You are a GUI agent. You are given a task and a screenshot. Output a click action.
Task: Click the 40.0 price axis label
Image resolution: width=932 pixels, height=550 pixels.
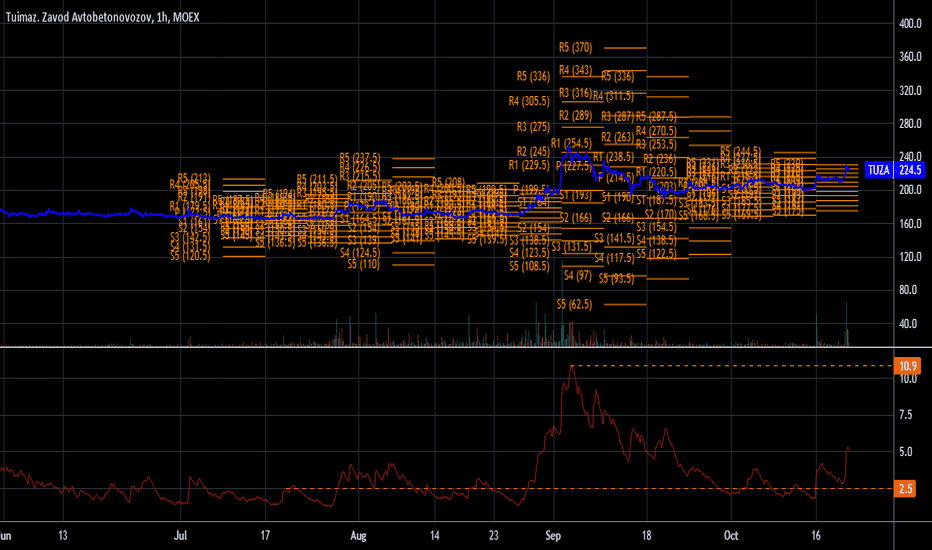coord(908,324)
